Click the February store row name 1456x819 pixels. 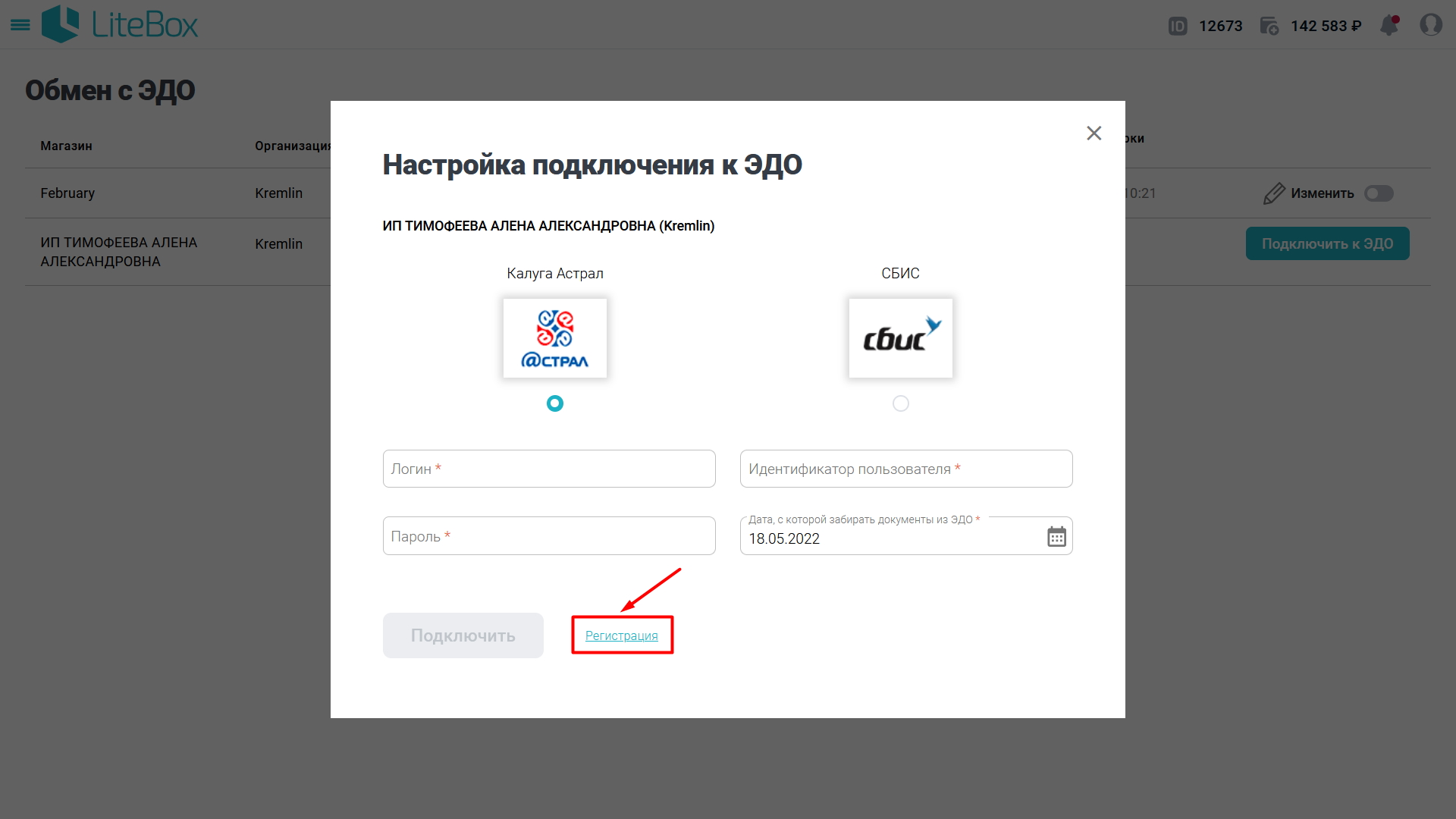(x=67, y=193)
